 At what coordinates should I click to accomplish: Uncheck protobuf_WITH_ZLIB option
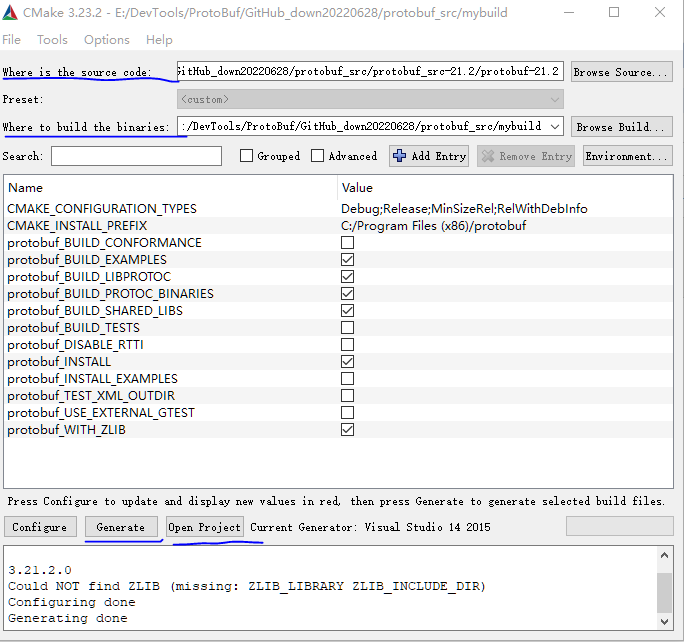pos(347,430)
